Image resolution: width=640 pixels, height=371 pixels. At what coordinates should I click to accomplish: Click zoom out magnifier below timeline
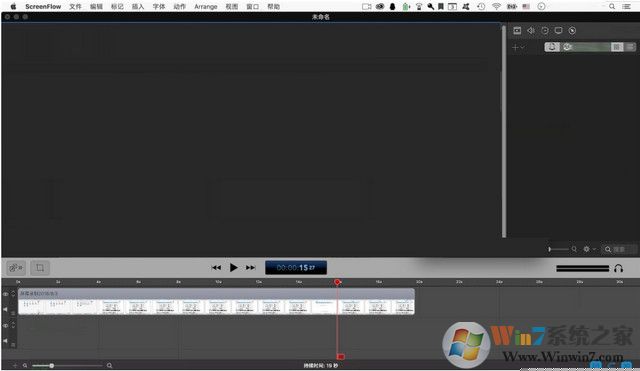[x=25, y=366]
